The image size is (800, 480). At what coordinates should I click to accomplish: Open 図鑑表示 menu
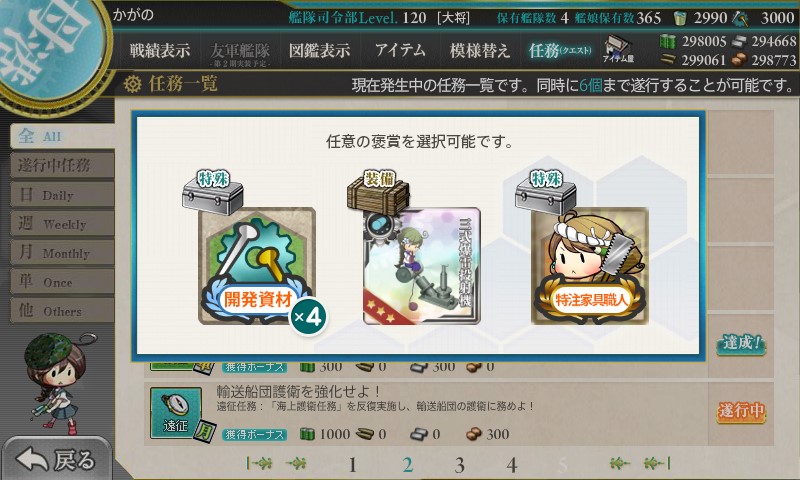click(x=319, y=50)
